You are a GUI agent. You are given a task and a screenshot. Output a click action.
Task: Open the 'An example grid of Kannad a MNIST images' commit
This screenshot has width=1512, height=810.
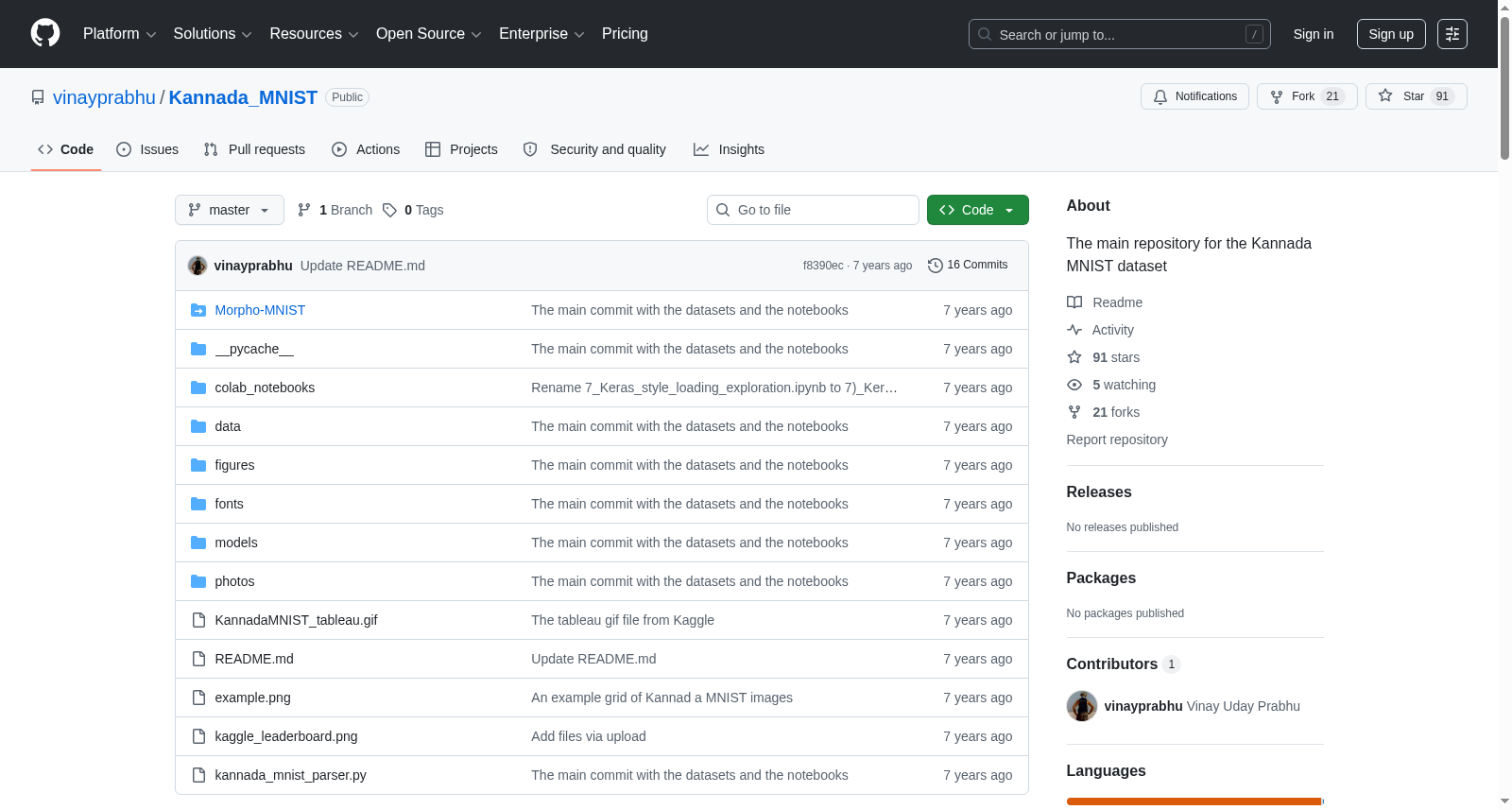pos(661,698)
